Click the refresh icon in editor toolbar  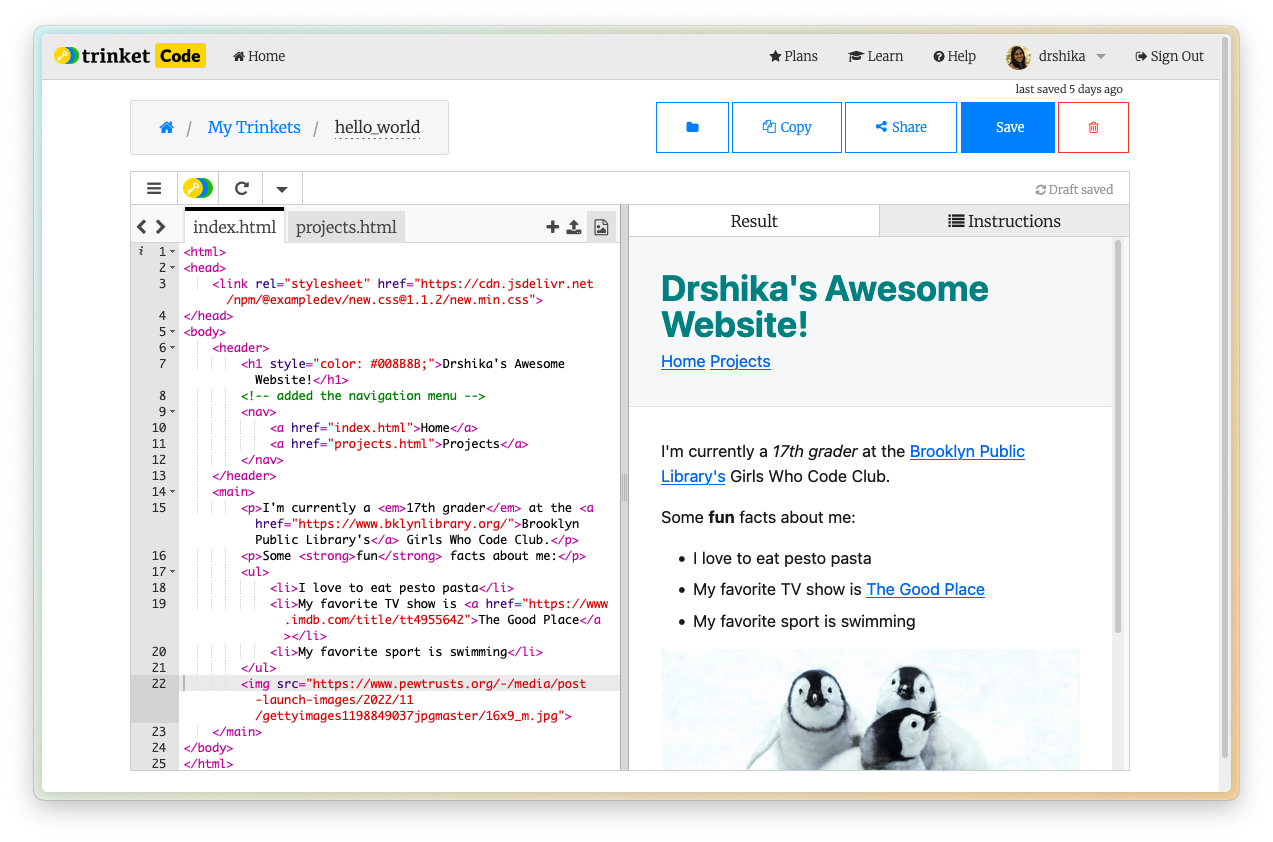pyautogui.click(x=241, y=188)
